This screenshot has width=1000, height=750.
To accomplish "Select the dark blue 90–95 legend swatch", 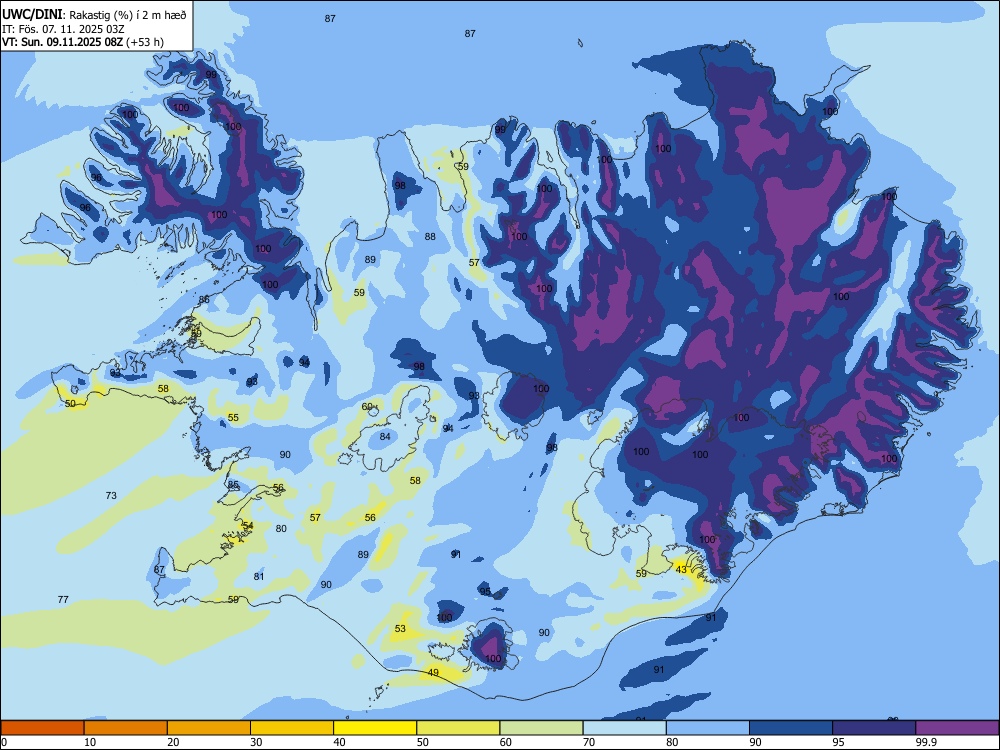I will point(791,728).
